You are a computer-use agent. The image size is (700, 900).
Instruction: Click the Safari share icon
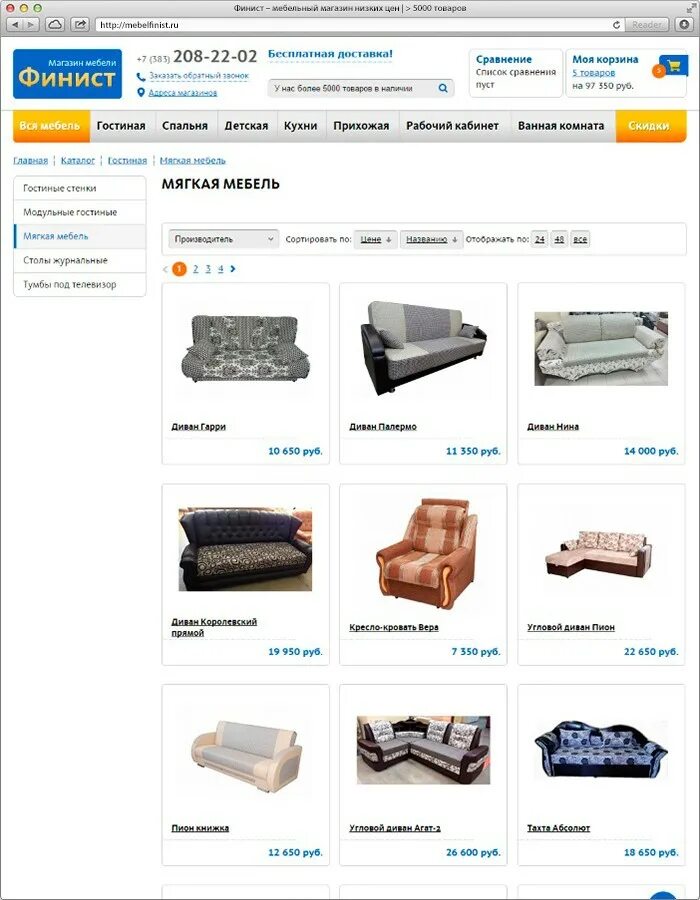click(80, 25)
